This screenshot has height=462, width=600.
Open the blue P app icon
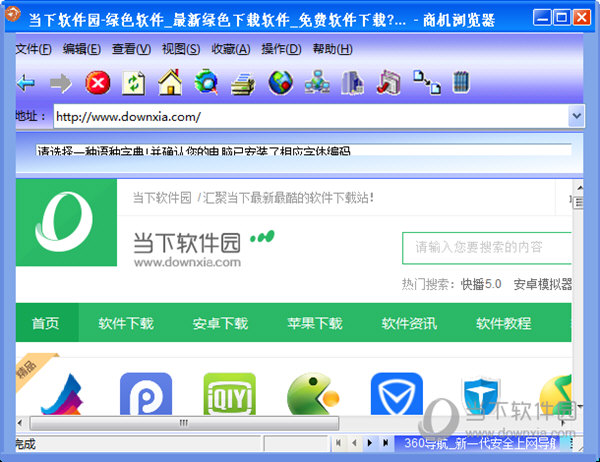(146, 394)
